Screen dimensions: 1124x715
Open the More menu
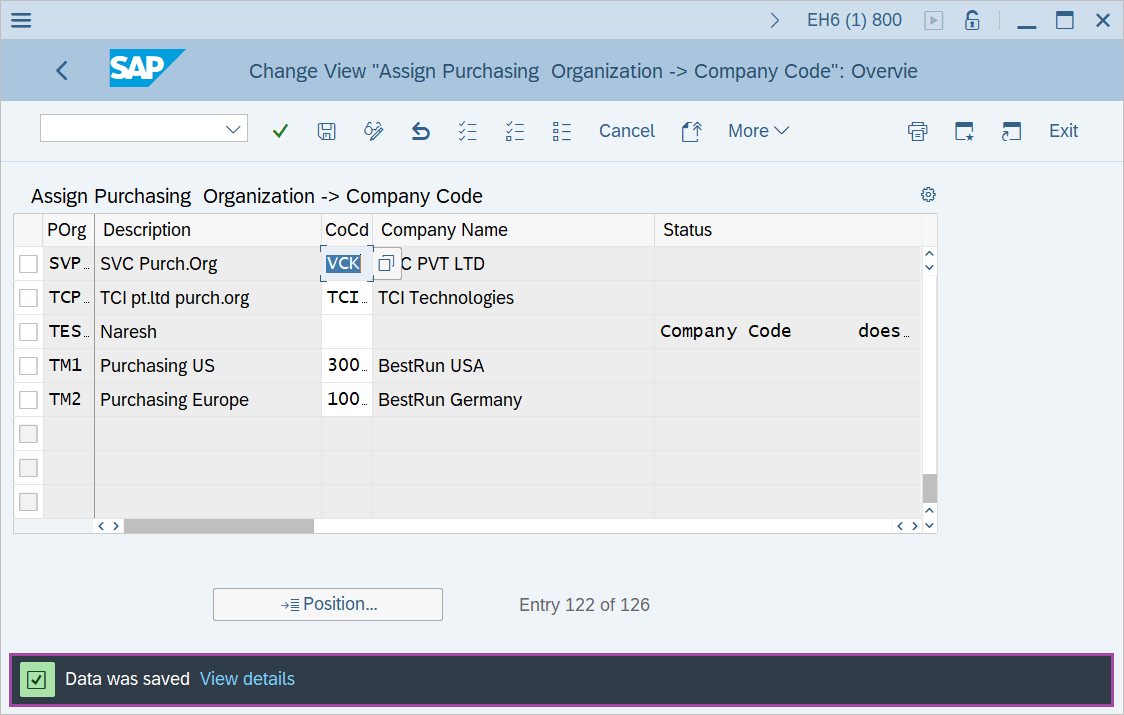point(758,130)
